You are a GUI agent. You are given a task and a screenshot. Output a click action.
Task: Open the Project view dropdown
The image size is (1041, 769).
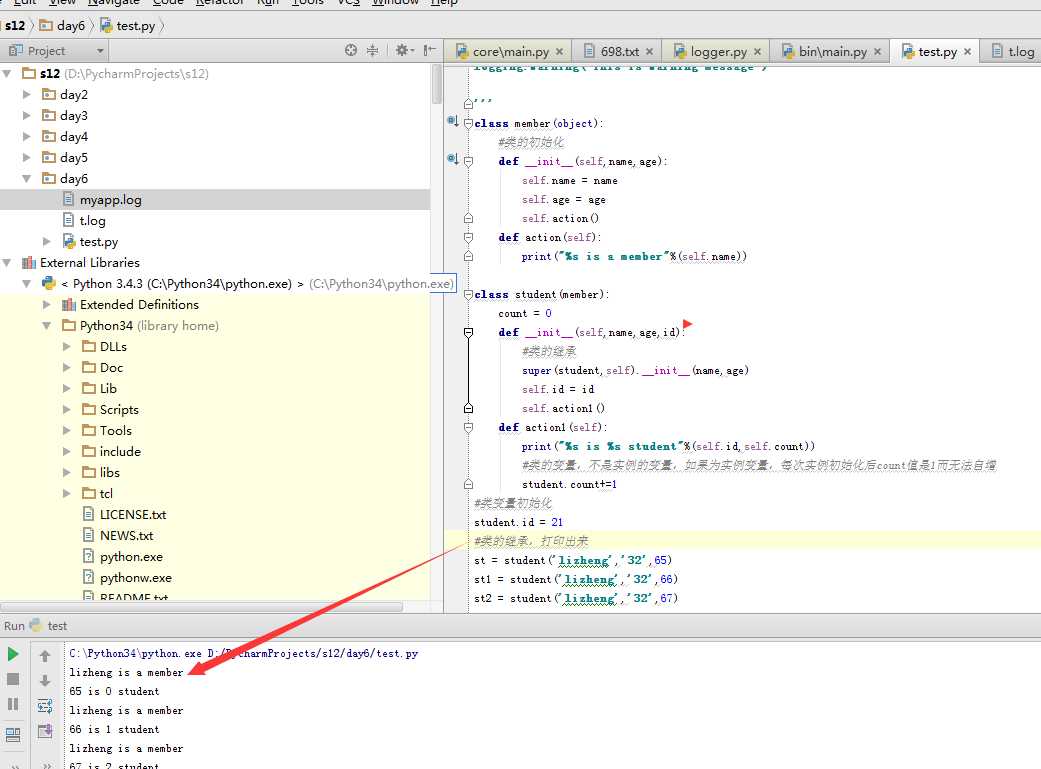[x=100, y=51]
